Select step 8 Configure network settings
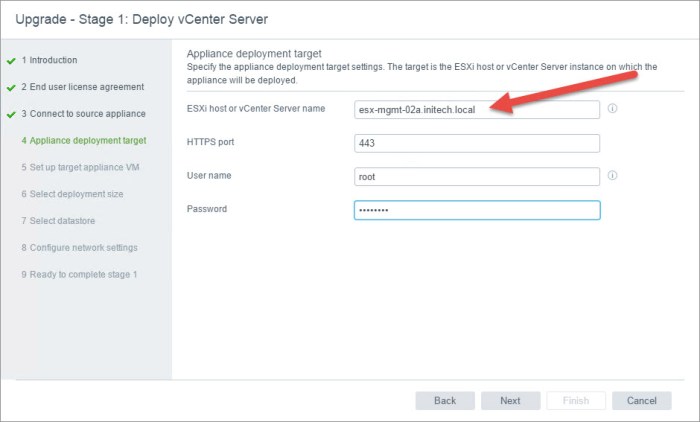This screenshot has width=700, height=422. 79,247
